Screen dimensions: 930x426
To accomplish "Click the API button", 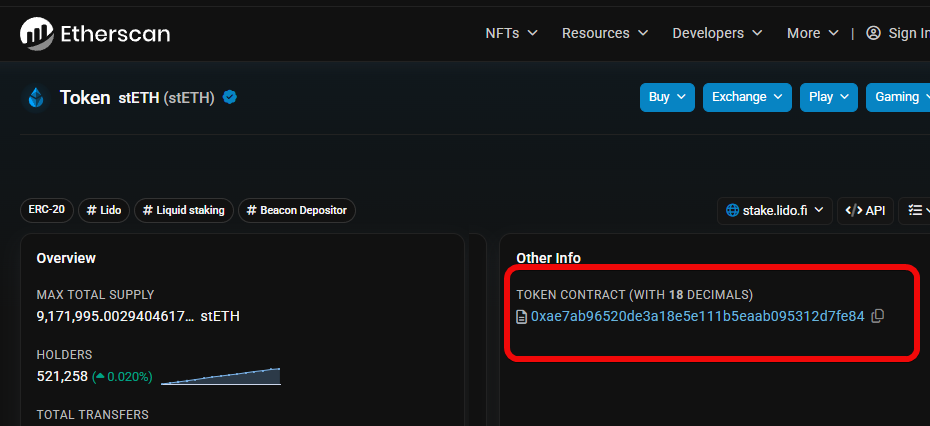I will tap(865, 211).
